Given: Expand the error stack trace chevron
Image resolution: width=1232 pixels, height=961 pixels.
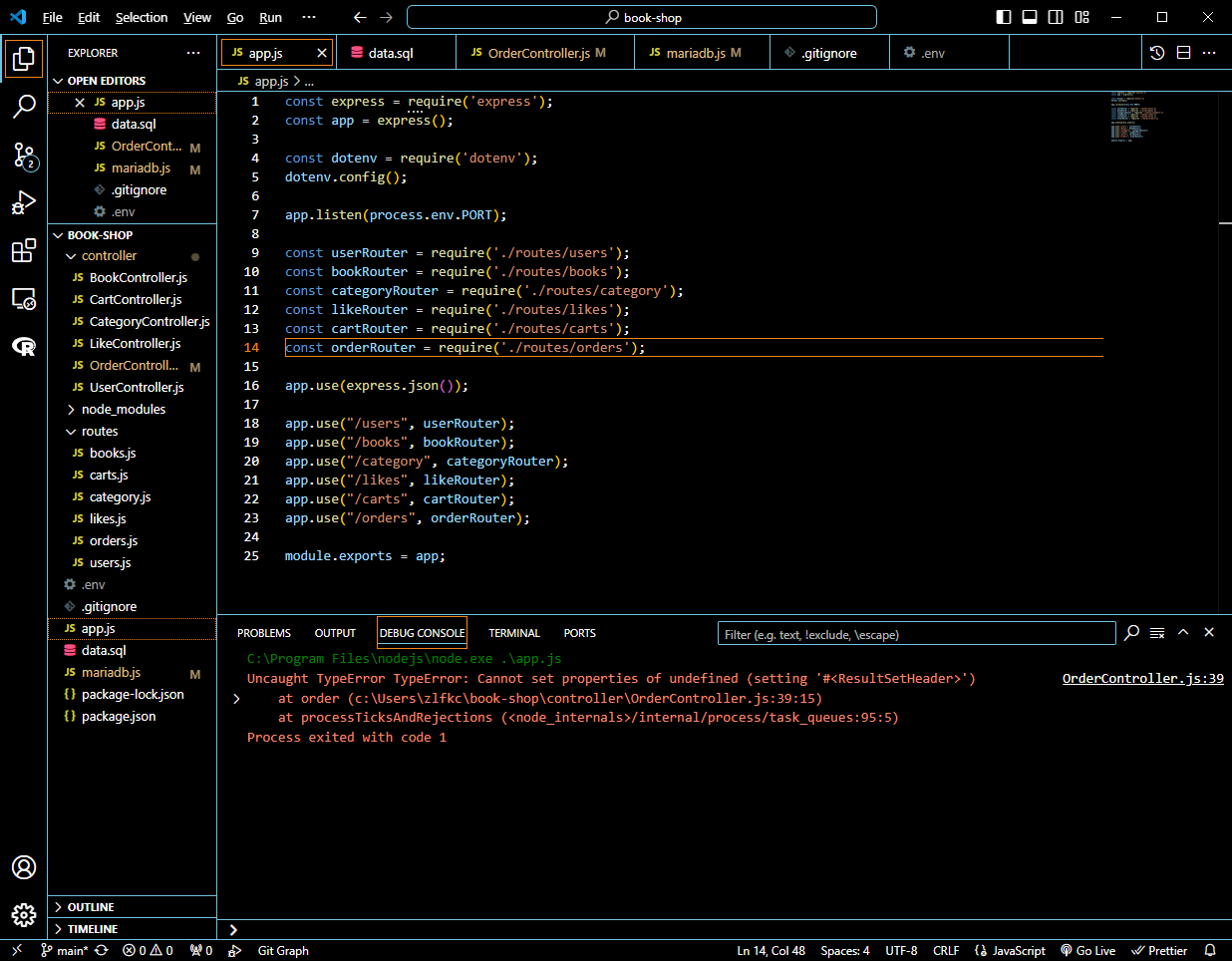Looking at the screenshot, I should pos(236,698).
